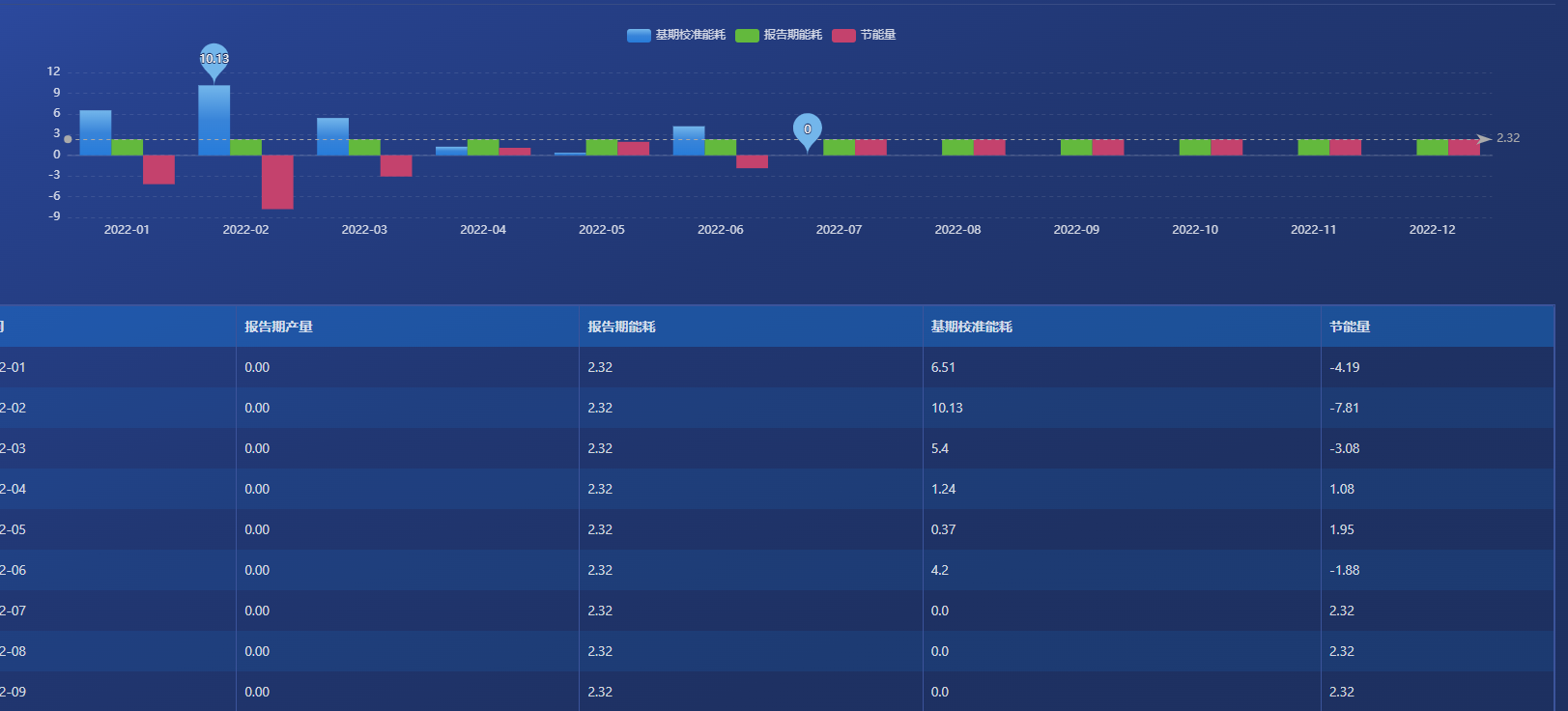Toggle the blue 基期校准能耗 legend swatch
Screen dimensions: 1568x711
pyautogui.click(x=638, y=36)
